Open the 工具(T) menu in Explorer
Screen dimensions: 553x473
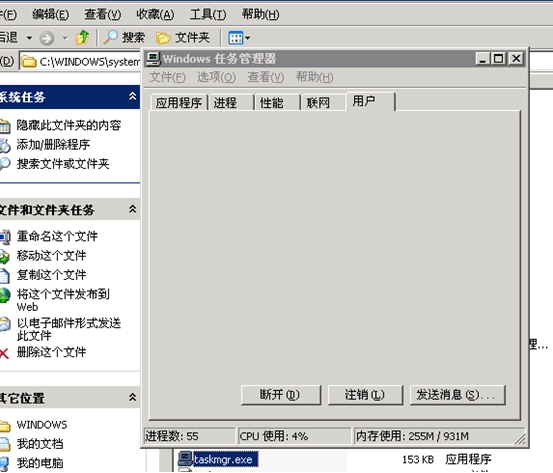tap(208, 14)
